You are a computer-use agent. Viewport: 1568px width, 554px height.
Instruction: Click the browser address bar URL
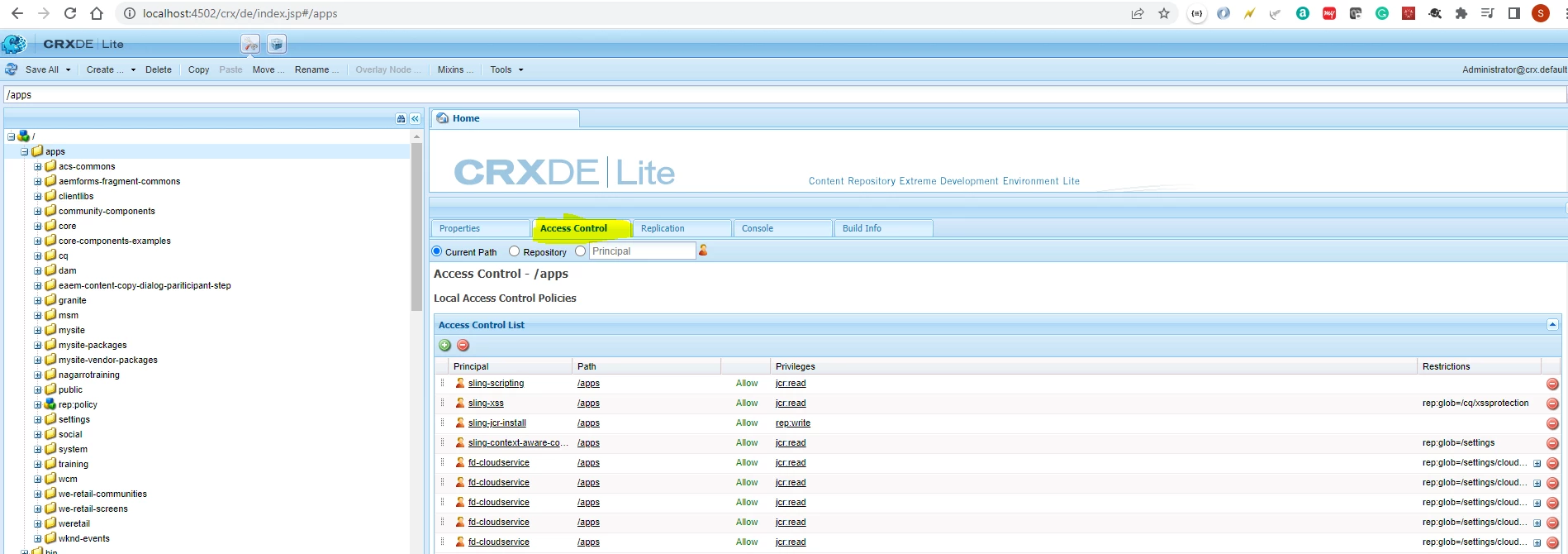[240, 13]
